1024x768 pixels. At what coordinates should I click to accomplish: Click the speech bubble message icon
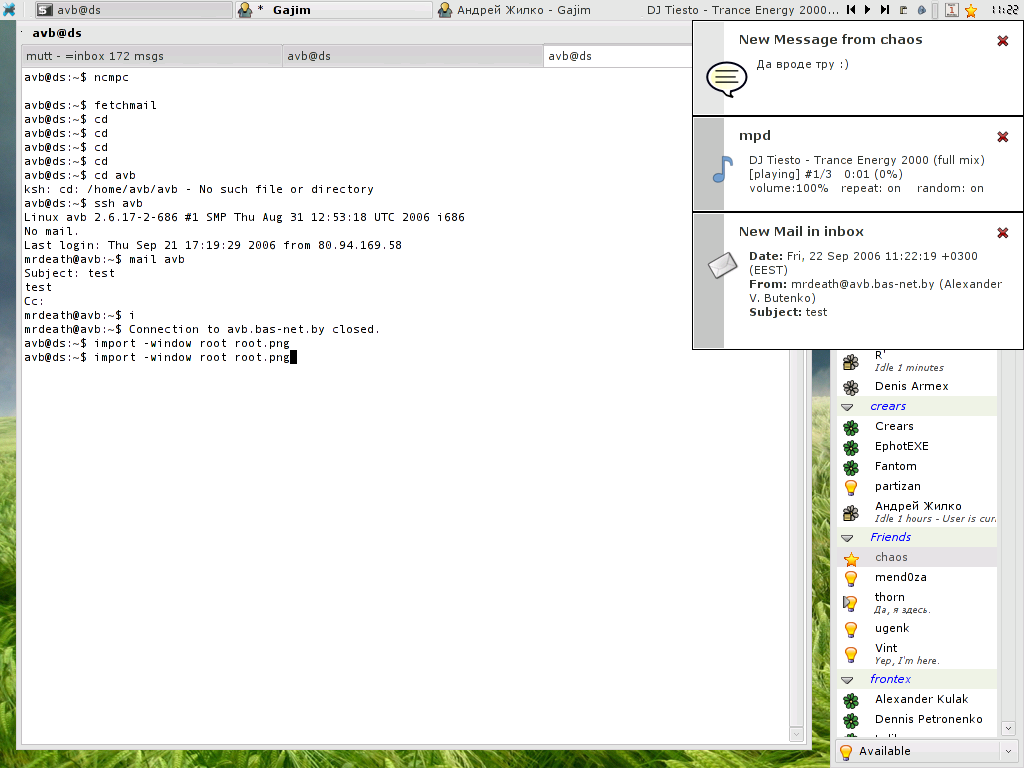[726, 78]
